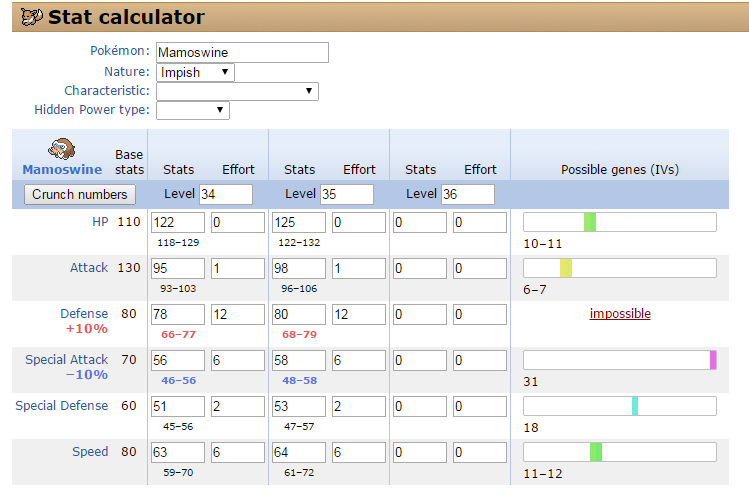
Task: Click the Mamoswine sprite icon
Action: [x=62, y=149]
